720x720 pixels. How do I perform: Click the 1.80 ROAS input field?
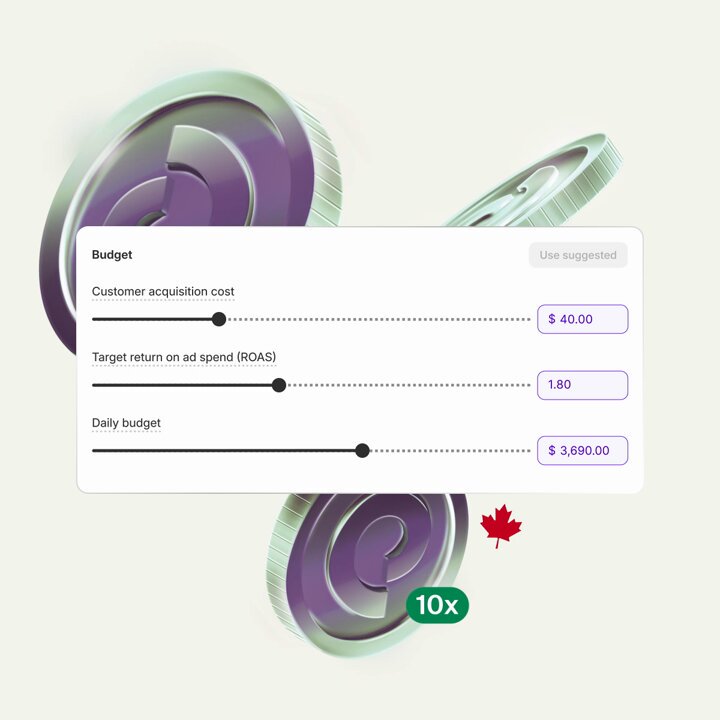[x=582, y=385]
